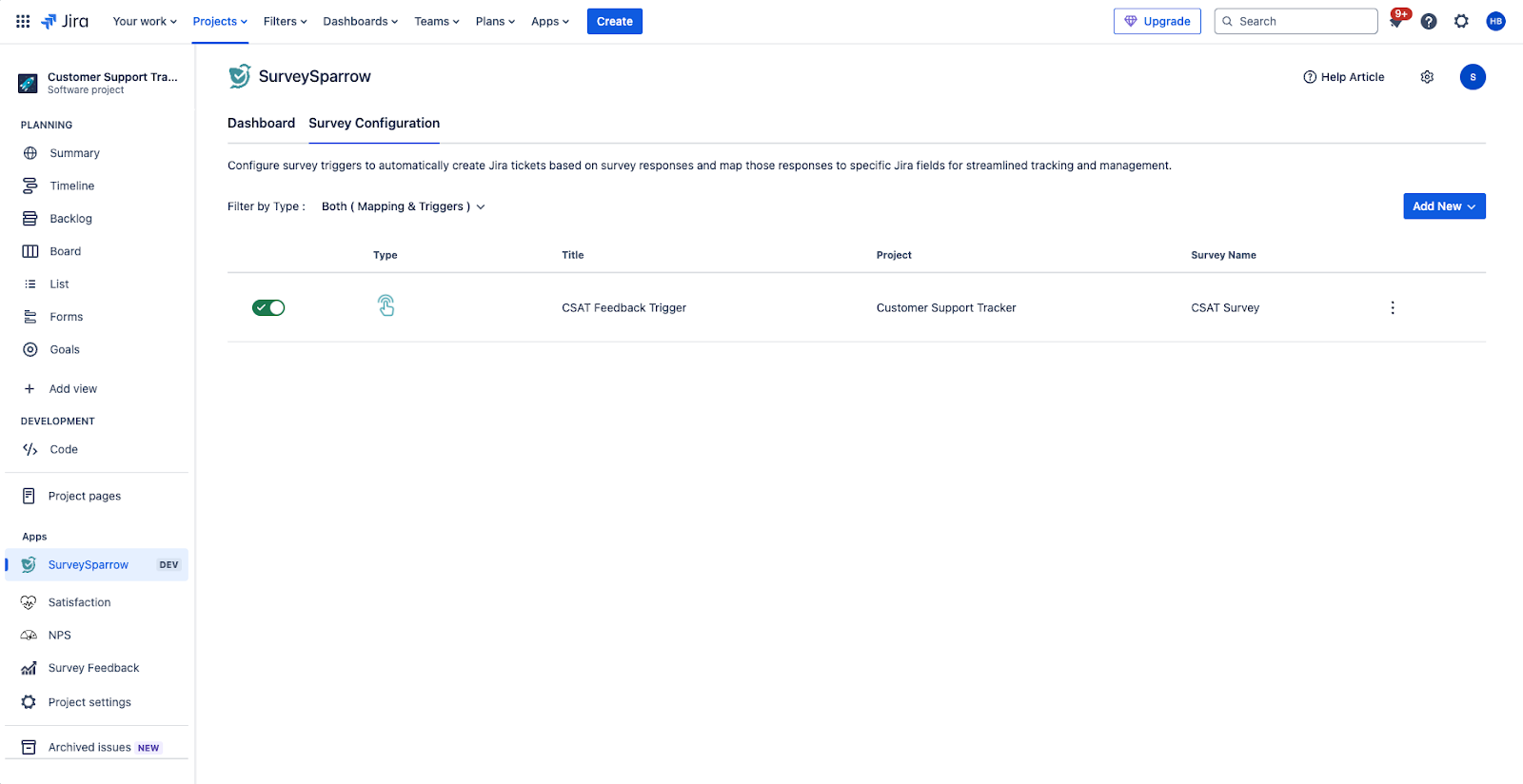This screenshot has height=784, width=1523.
Task: Click the blue Create button
Action: [x=614, y=21]
